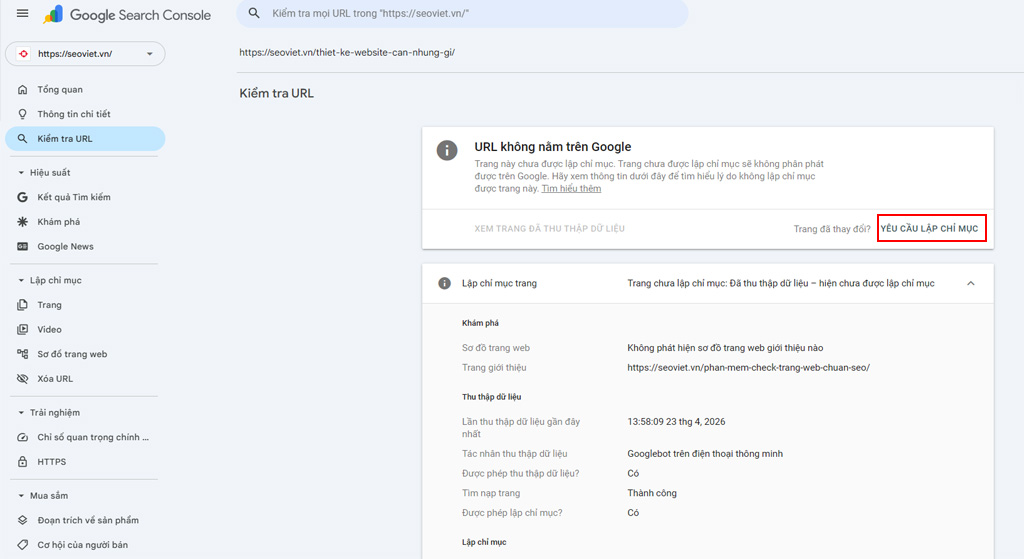The width and height of the screenshot is (1024, 559).
Task: Click the Kiểm tra URL page heading
Action: pyautogui.click(x=276, y=93)
